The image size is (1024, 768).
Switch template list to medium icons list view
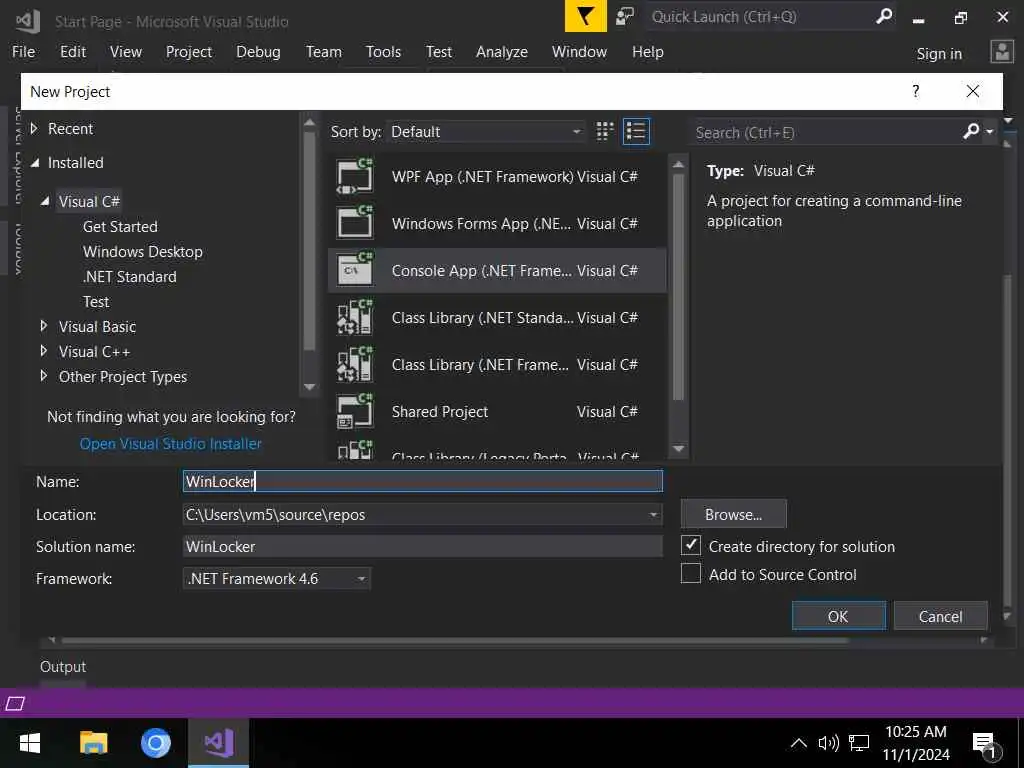pos(636,131)
